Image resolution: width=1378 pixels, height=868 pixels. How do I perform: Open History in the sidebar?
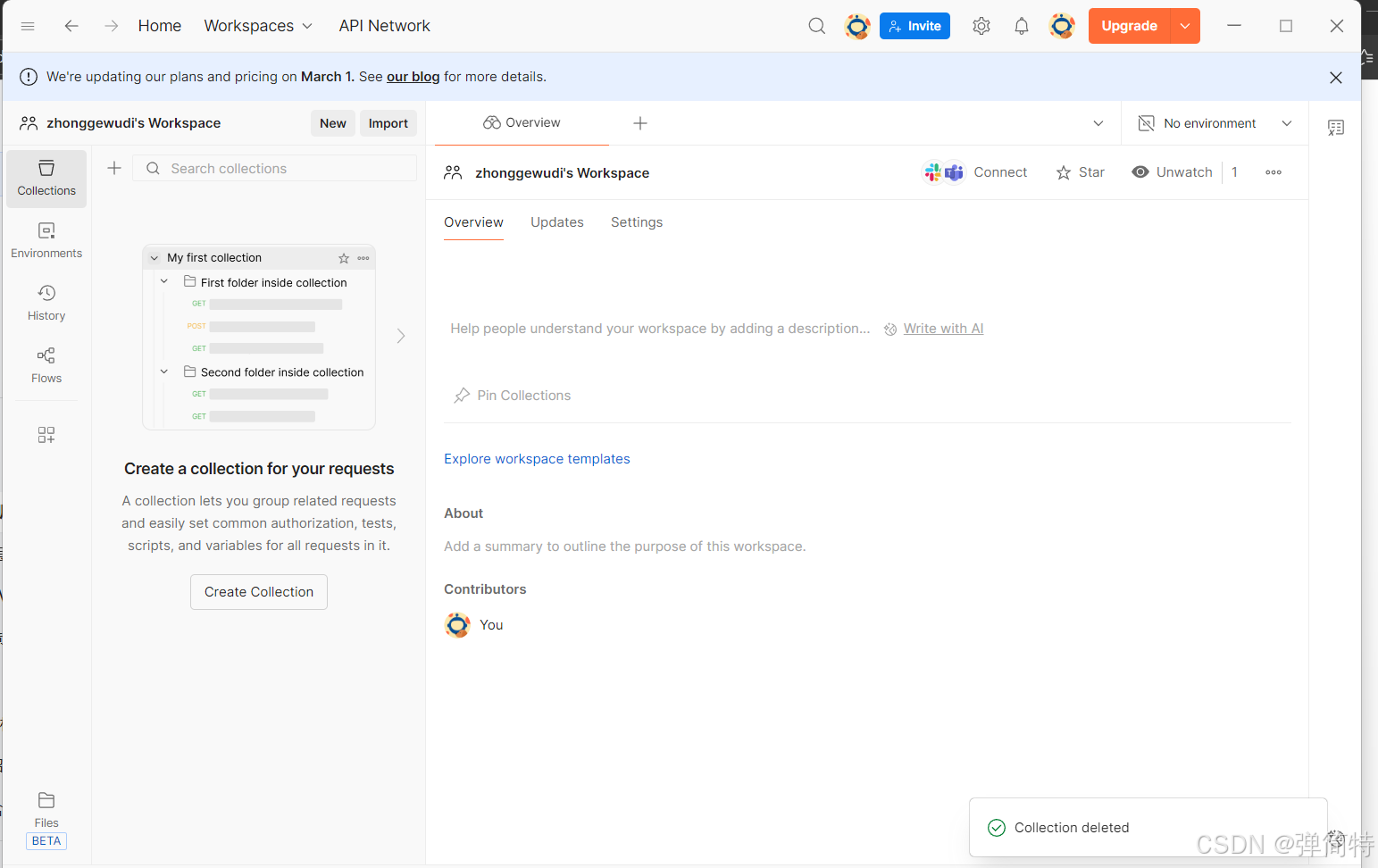point(46,304)
